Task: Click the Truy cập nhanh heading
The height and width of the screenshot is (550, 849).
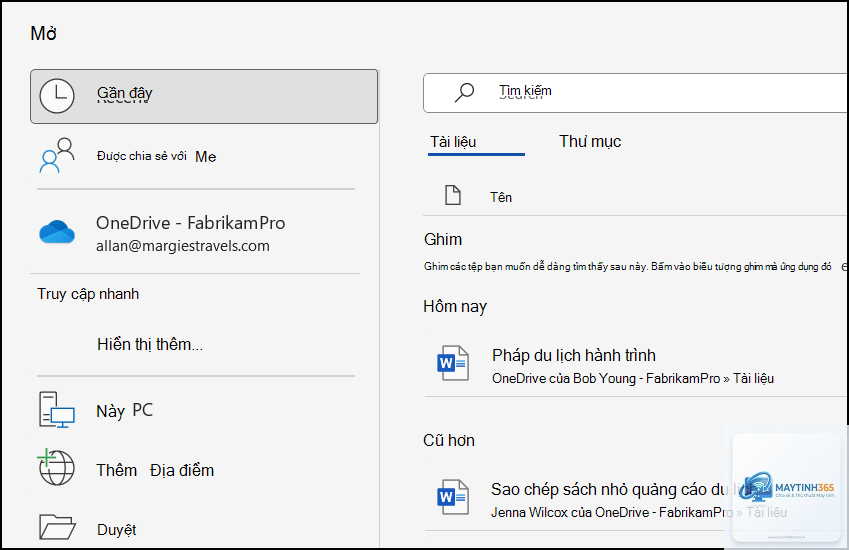Action: click(x=88, y=294)
